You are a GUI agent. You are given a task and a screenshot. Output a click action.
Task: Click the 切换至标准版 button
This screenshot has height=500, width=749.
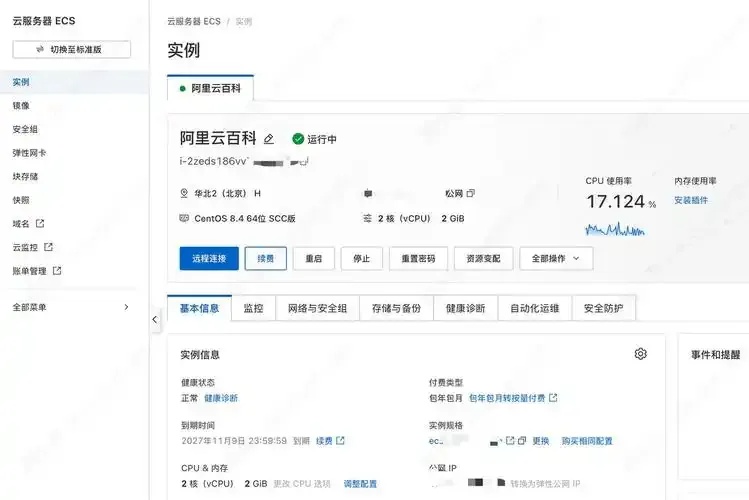(72, 49)
